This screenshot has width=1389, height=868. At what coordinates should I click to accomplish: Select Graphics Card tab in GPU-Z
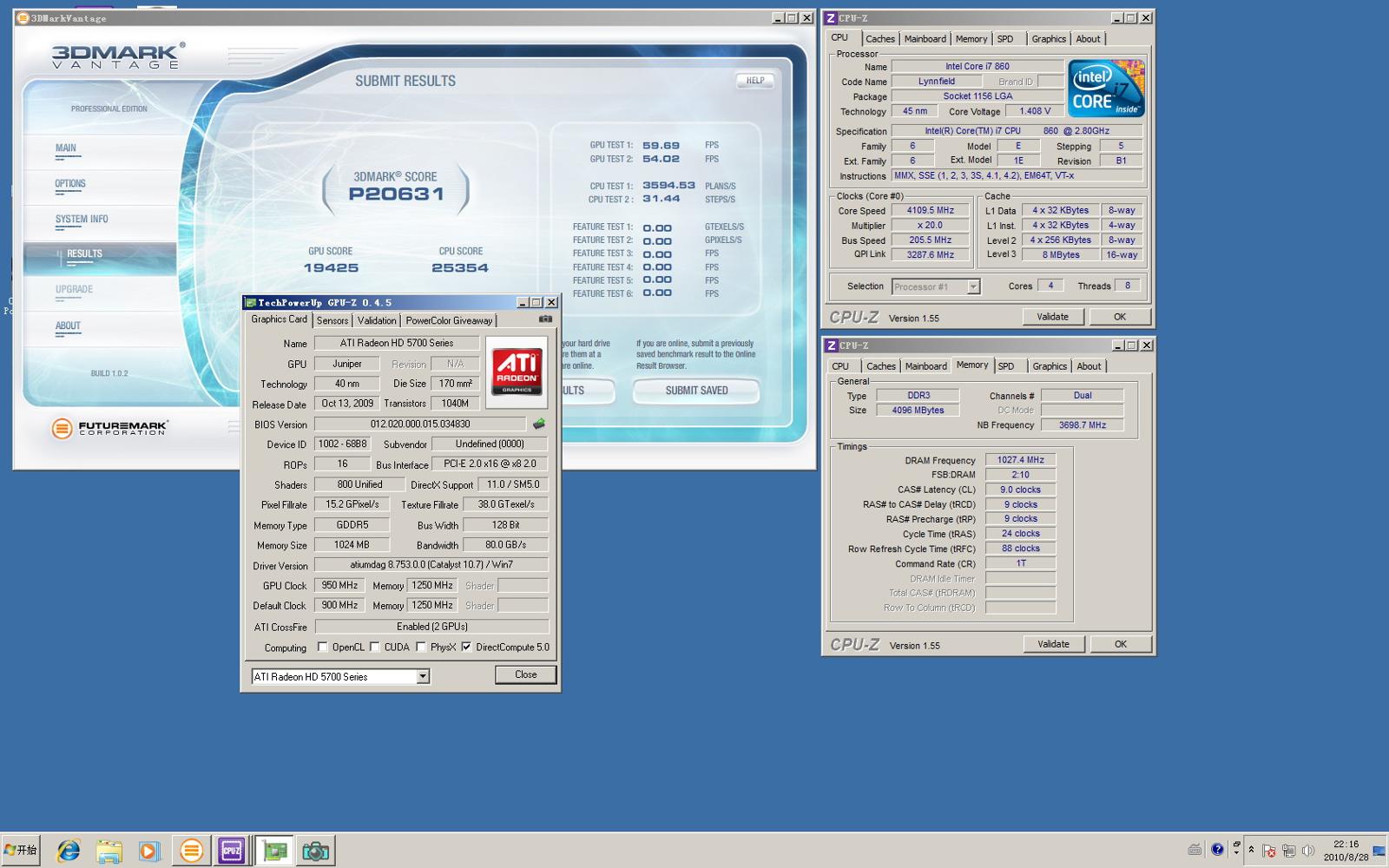click(279, 319)
